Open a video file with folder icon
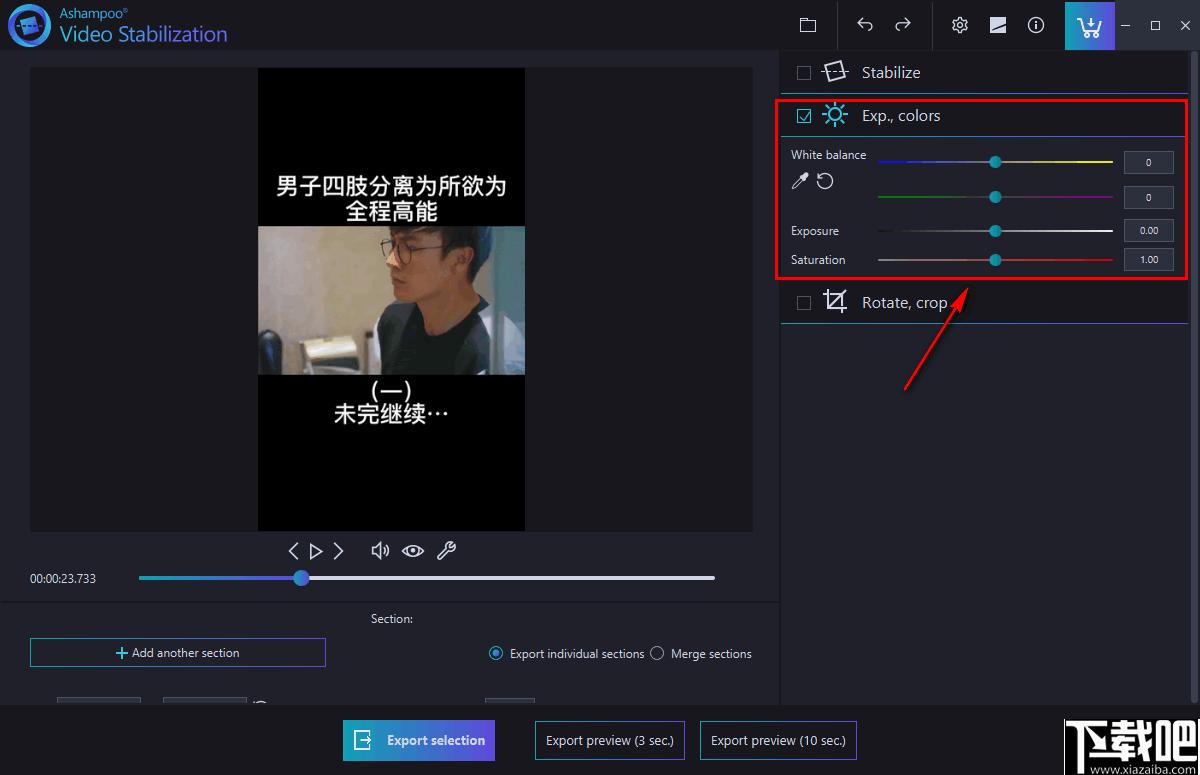Image resolution: width=1200 pixels, height=775 pixels. click(808, 25)
